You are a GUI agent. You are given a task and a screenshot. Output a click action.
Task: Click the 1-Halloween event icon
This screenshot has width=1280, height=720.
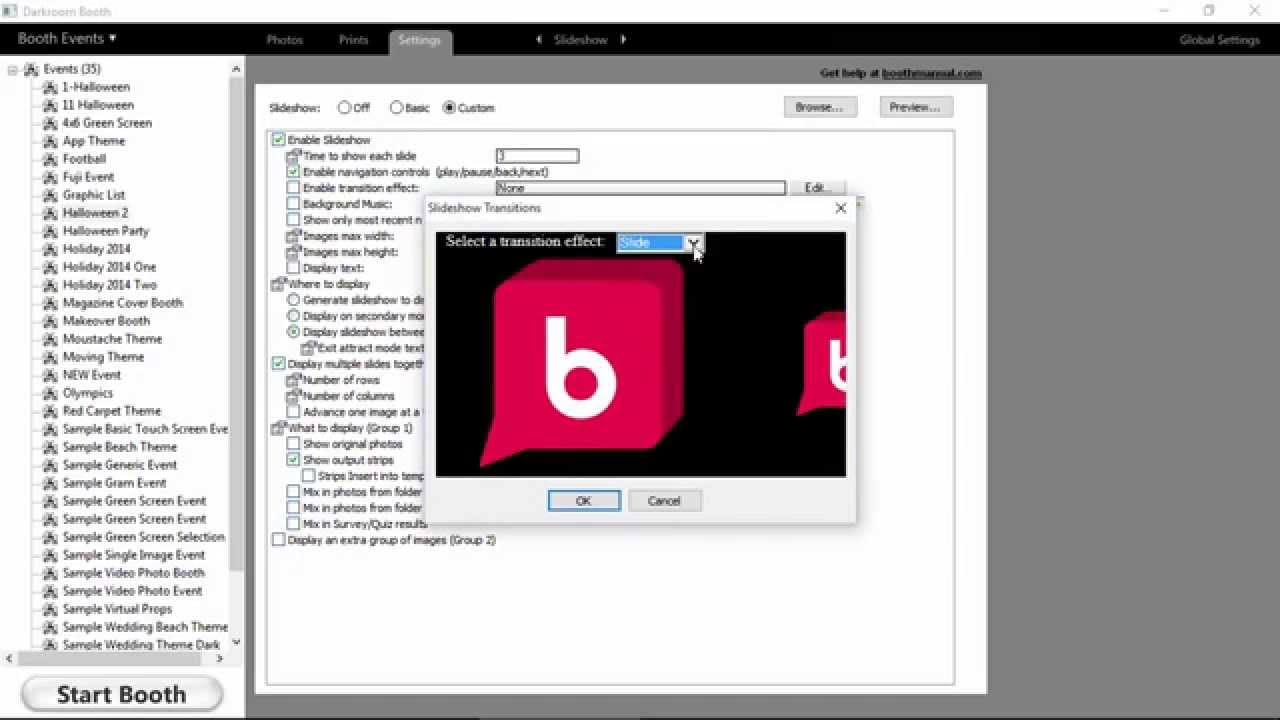pyautogui.click(x=50, y=87)
